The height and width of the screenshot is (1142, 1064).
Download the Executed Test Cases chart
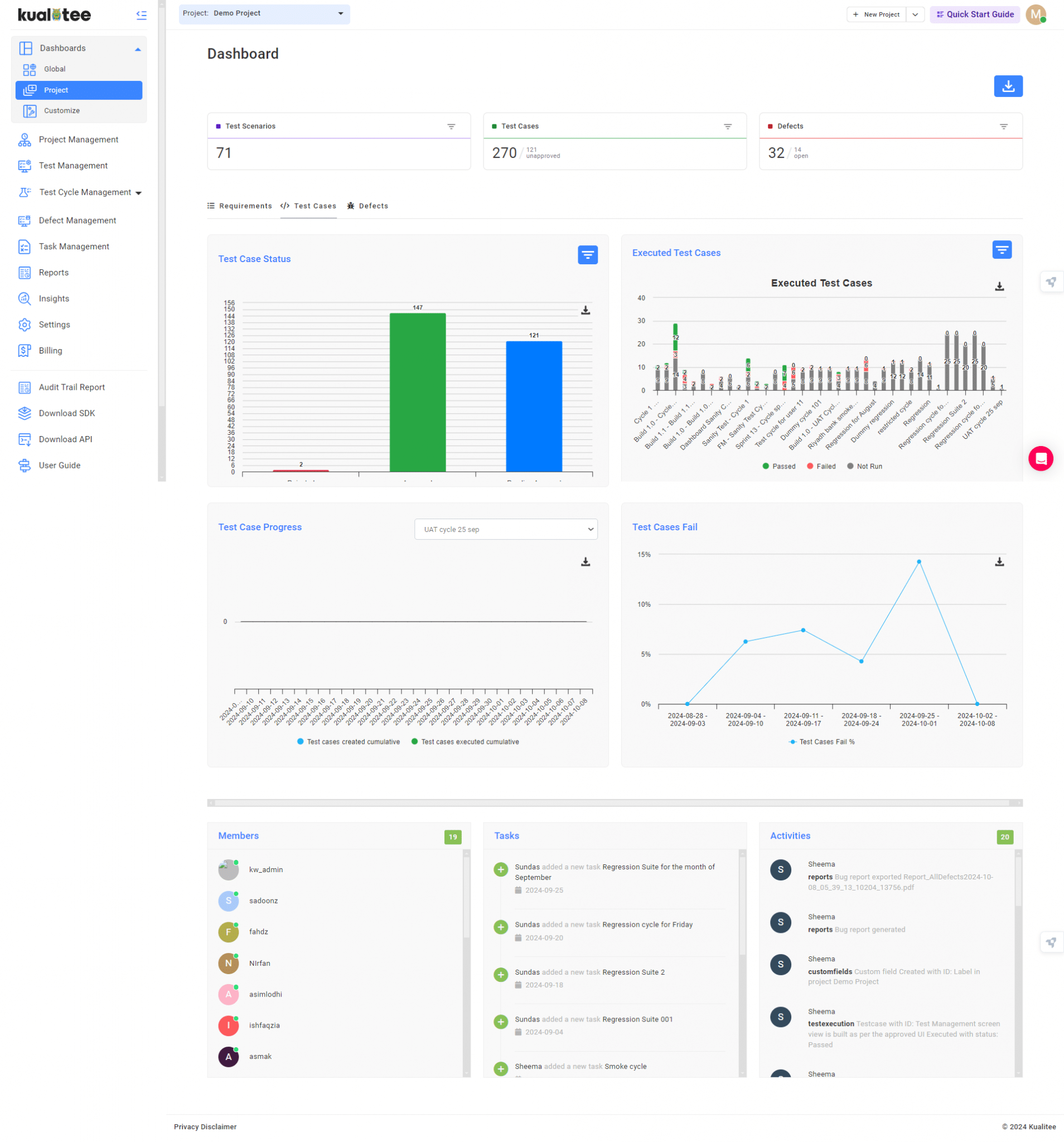tap(999, 286)
